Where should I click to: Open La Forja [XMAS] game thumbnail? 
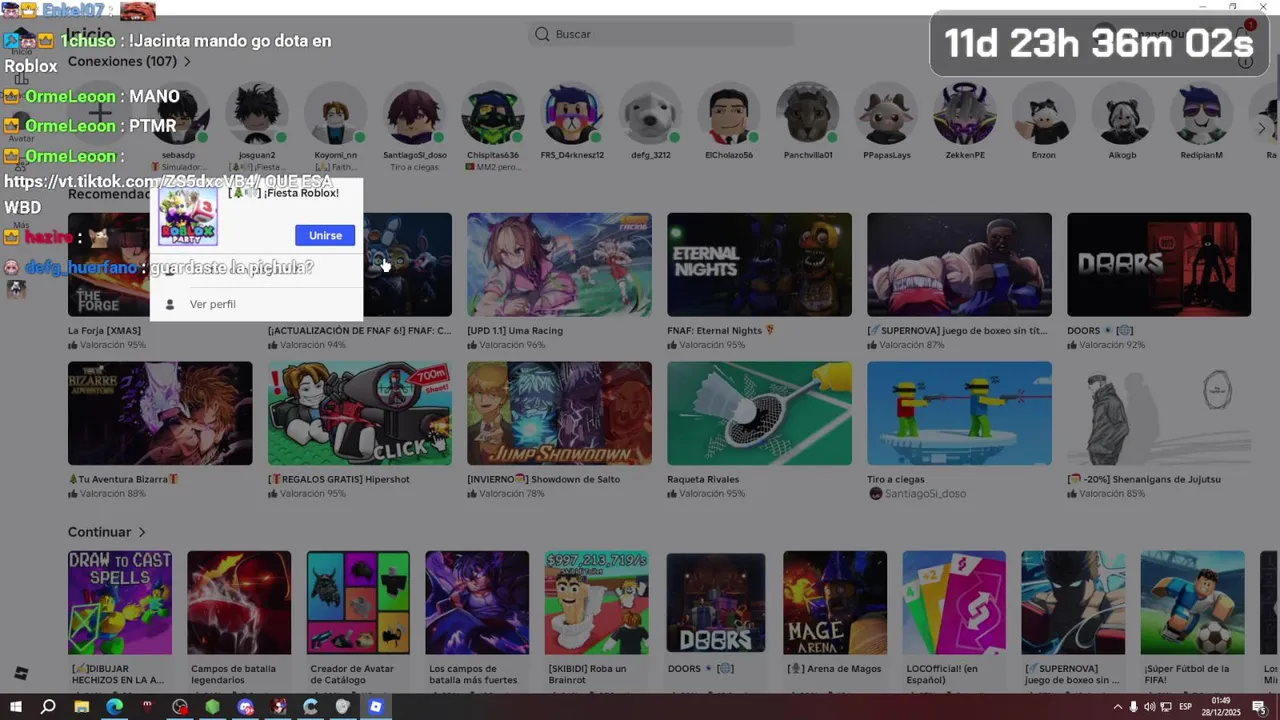tap(109, 265)
